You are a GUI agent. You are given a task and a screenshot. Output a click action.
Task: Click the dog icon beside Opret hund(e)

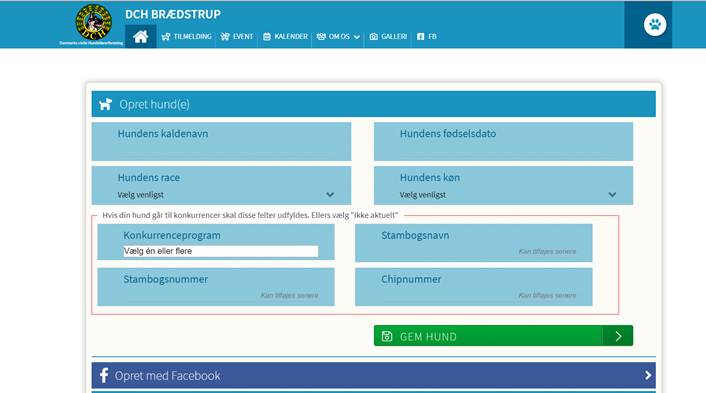tap(105, 104)
